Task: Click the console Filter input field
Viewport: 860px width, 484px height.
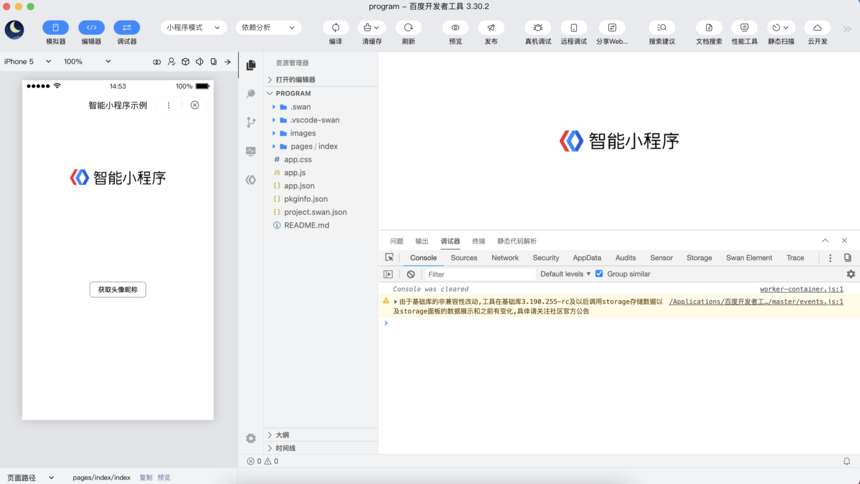Action: pos(480,274)
